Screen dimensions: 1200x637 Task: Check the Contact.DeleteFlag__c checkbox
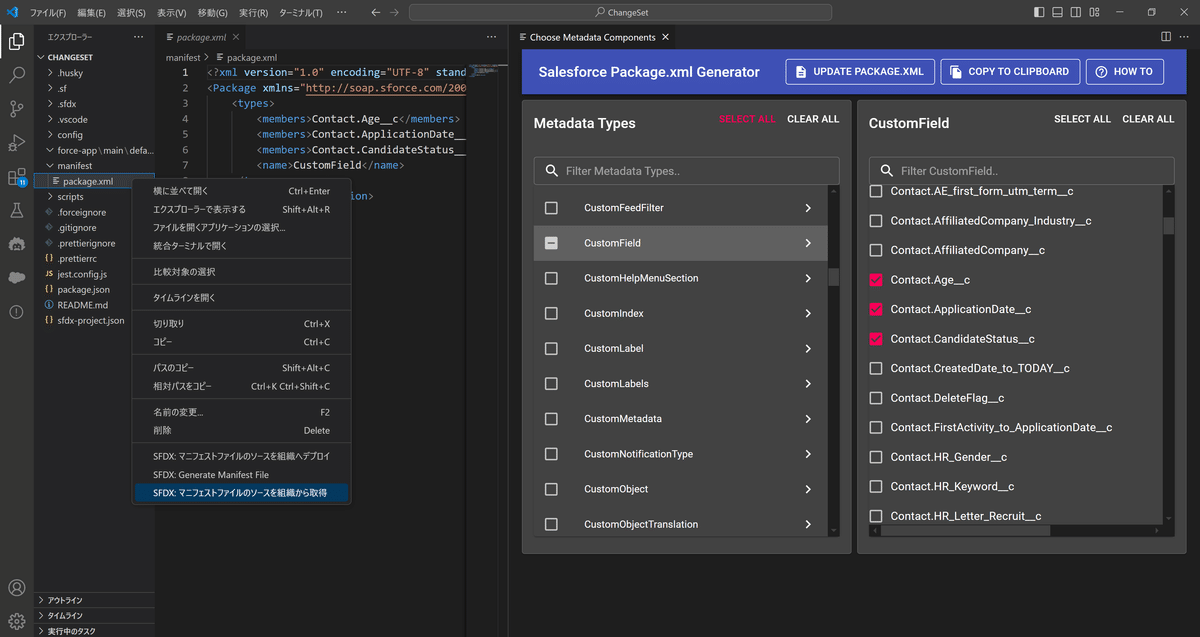[876, 398]
